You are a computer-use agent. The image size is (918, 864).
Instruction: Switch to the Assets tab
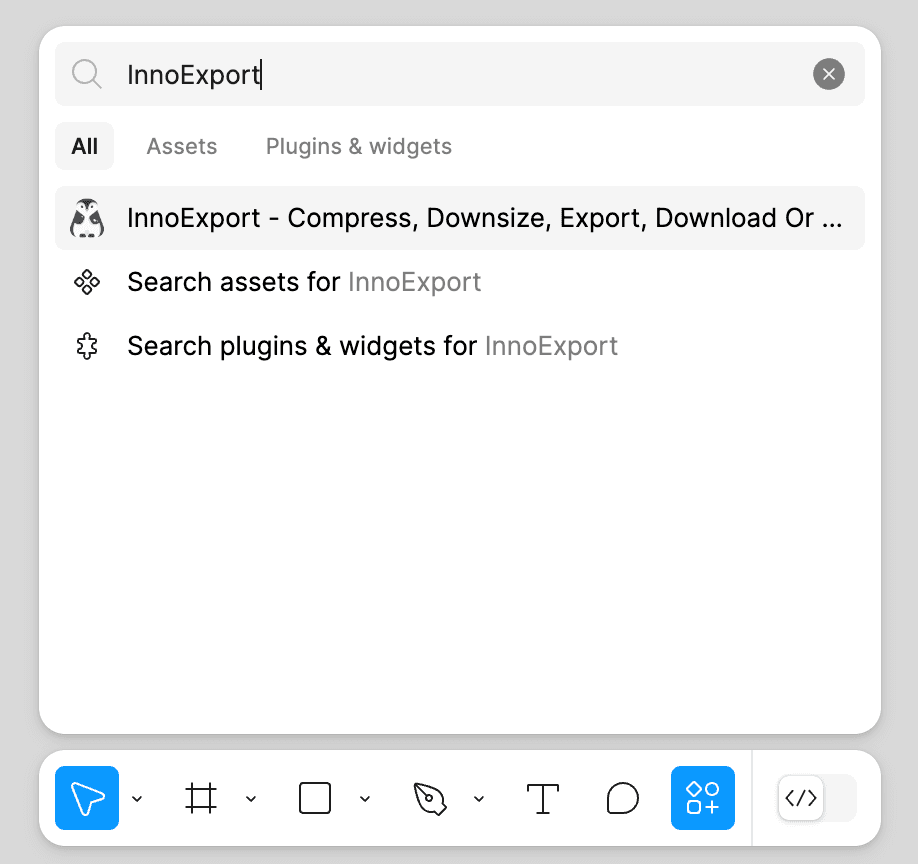[181, 146]
